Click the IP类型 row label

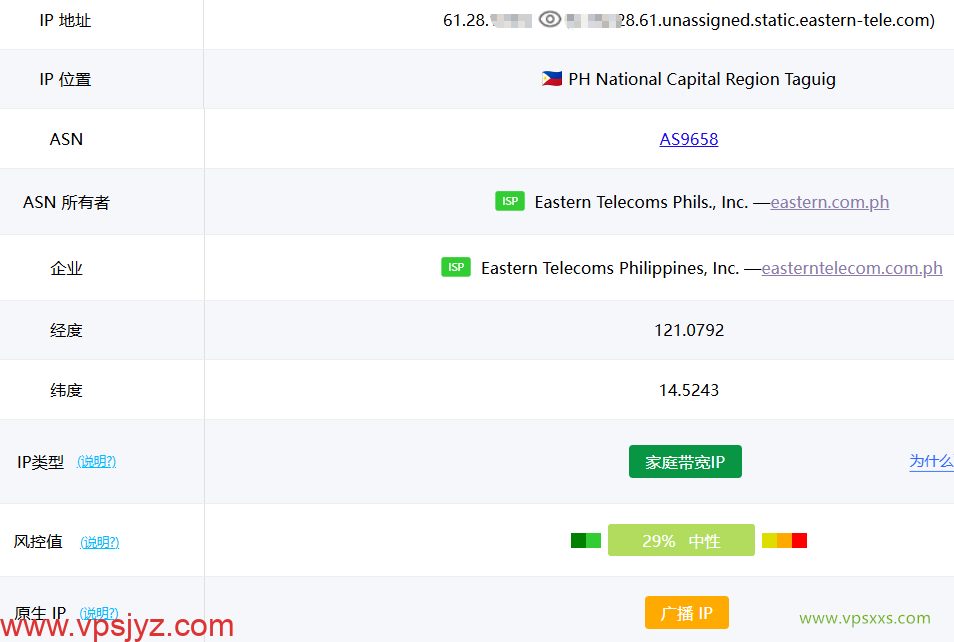[x=40, y=462]
